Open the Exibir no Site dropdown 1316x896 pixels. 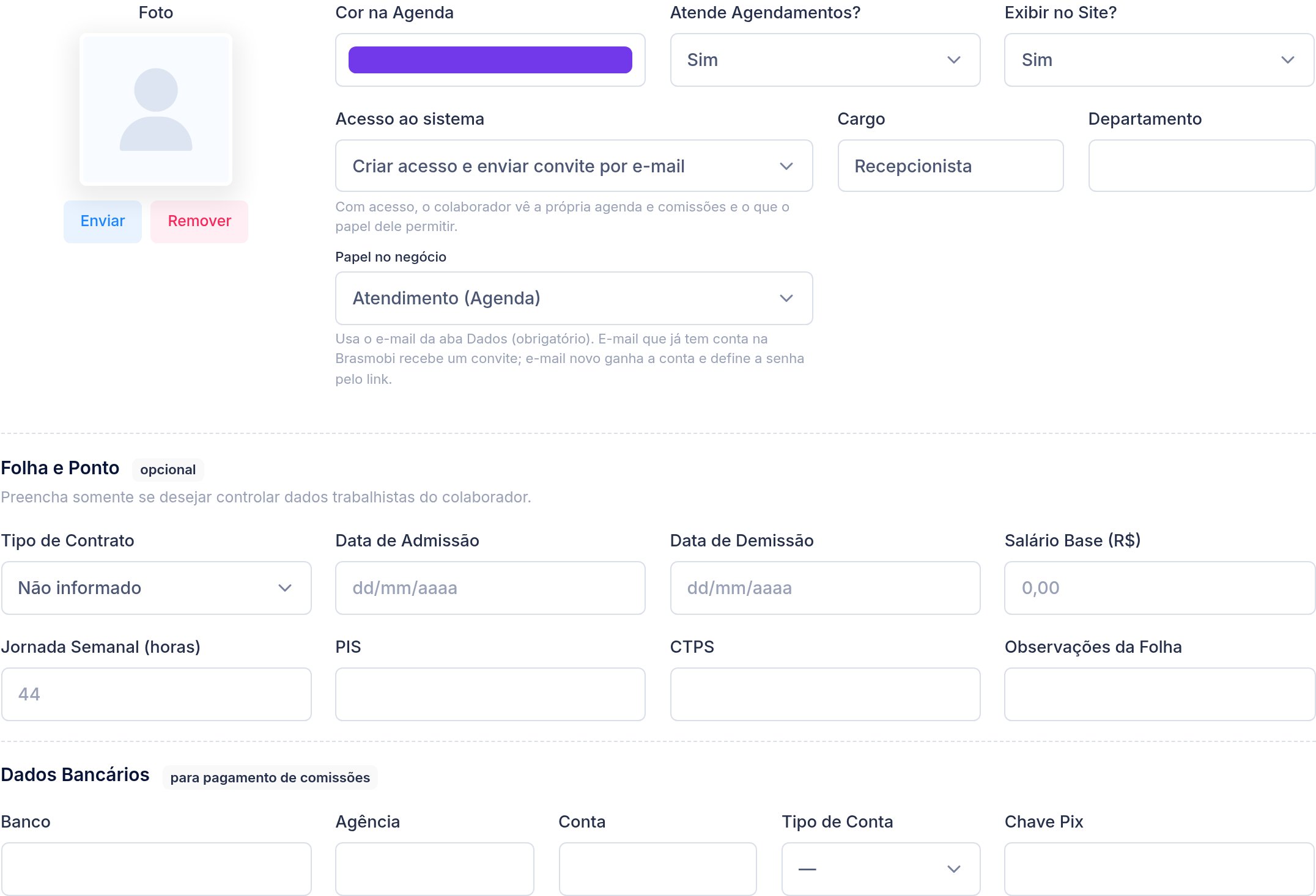[x=1159, y=60]
